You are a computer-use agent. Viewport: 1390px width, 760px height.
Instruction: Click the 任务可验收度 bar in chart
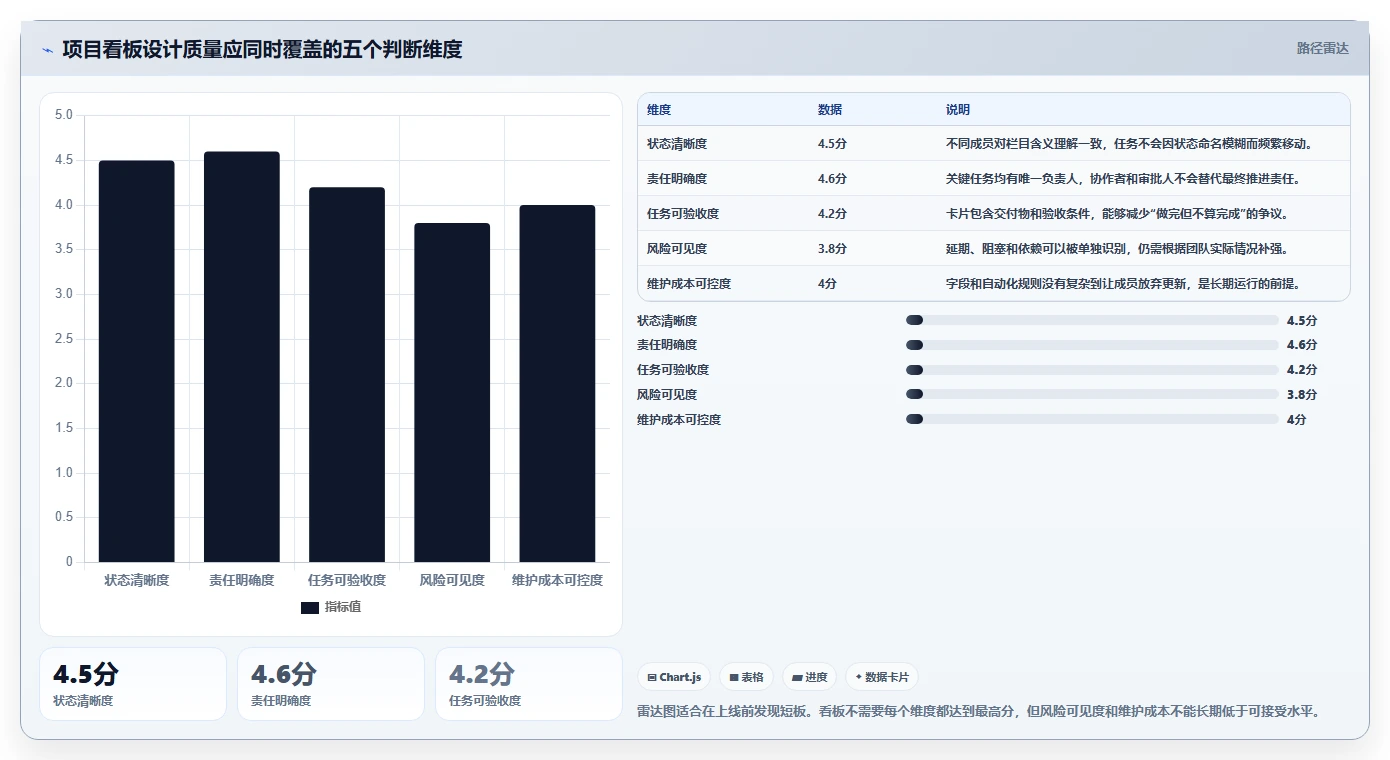click(347, 375)
